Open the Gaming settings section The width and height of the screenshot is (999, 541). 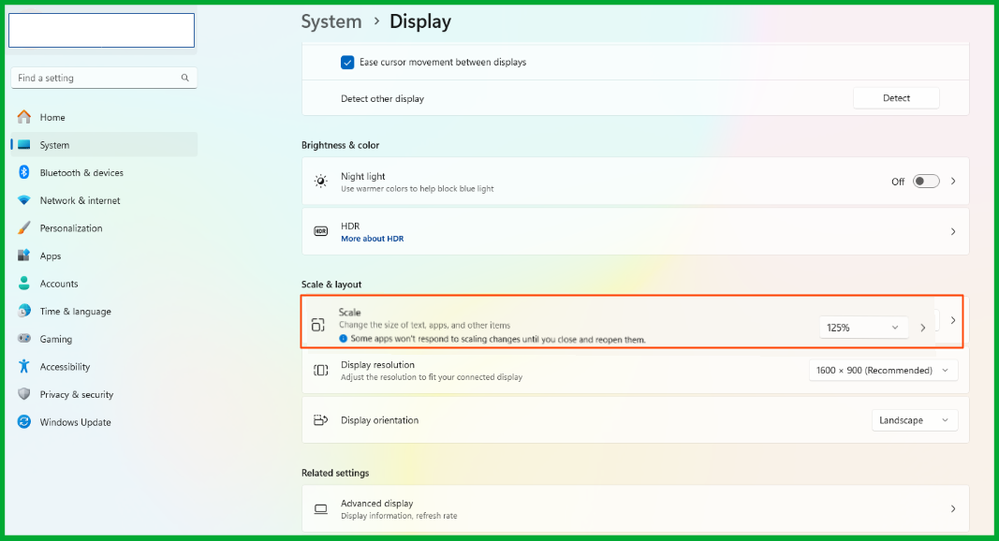click(x=56, y=339)
